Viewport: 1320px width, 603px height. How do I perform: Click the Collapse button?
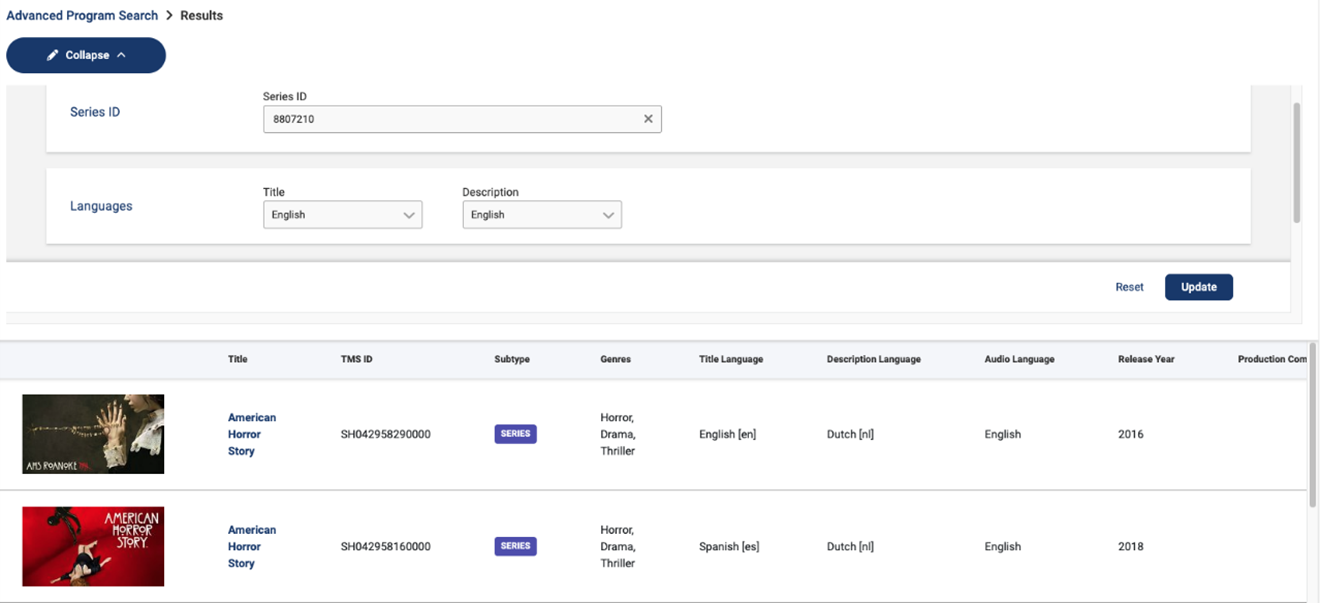click(x=86, y=55)
